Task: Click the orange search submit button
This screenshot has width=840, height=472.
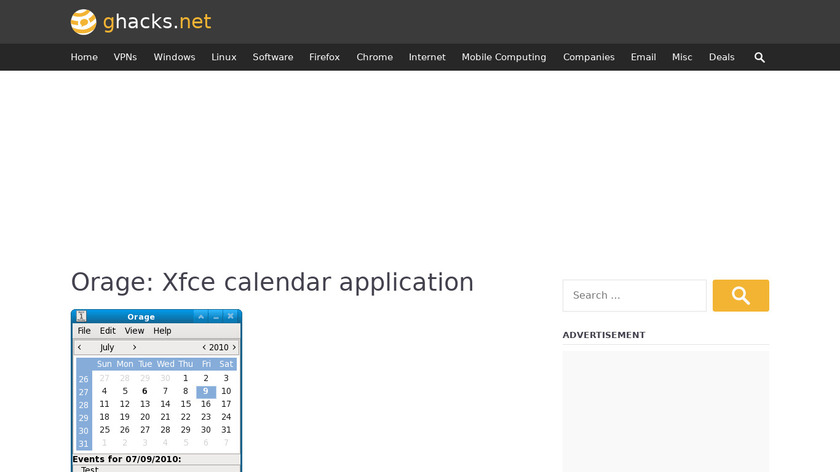Action: [x=740, y=295]
